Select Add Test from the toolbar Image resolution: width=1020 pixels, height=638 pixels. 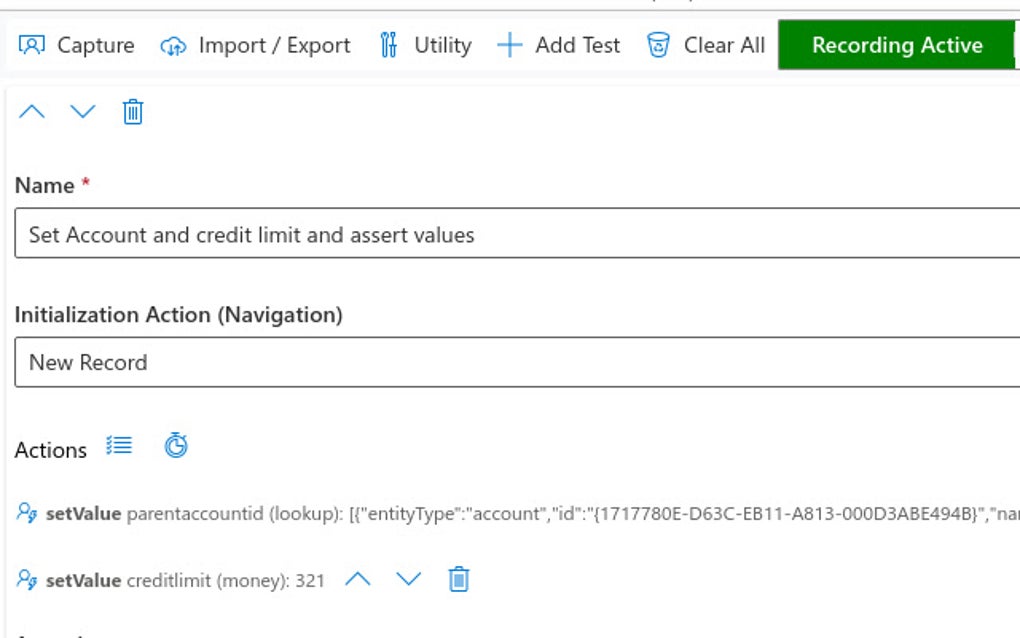click(x=576, y=45)
